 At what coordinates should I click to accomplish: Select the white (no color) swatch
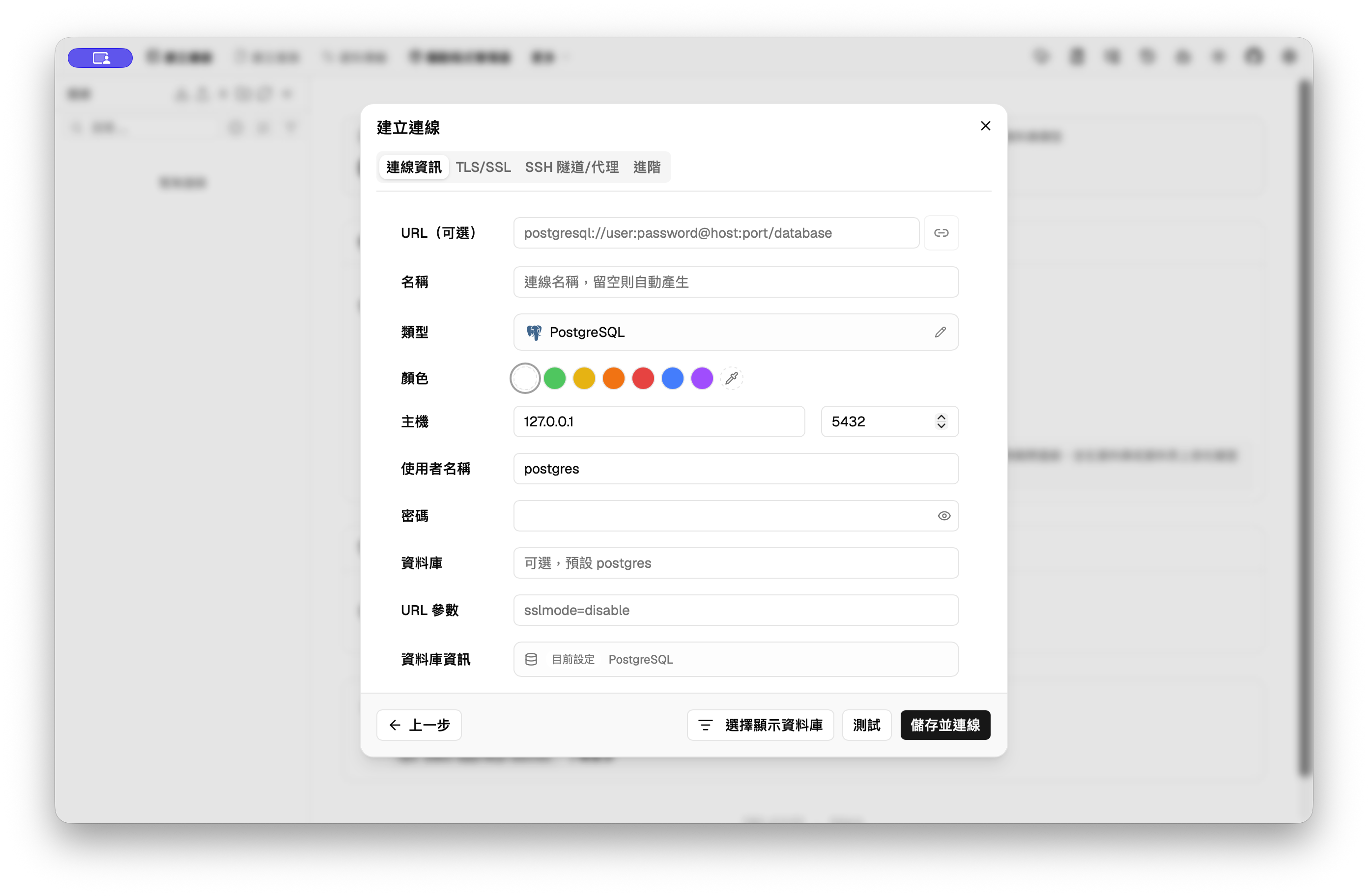tap(525, 378)
